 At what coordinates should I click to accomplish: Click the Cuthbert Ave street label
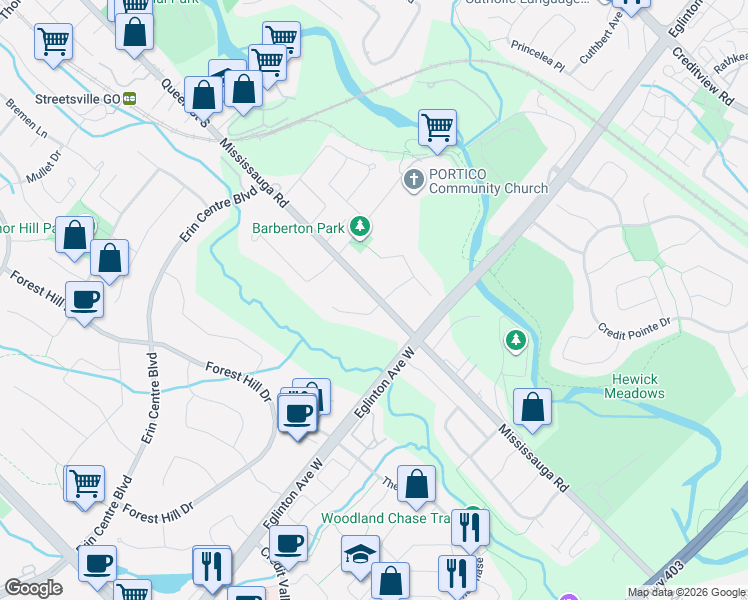pos(601,38)
